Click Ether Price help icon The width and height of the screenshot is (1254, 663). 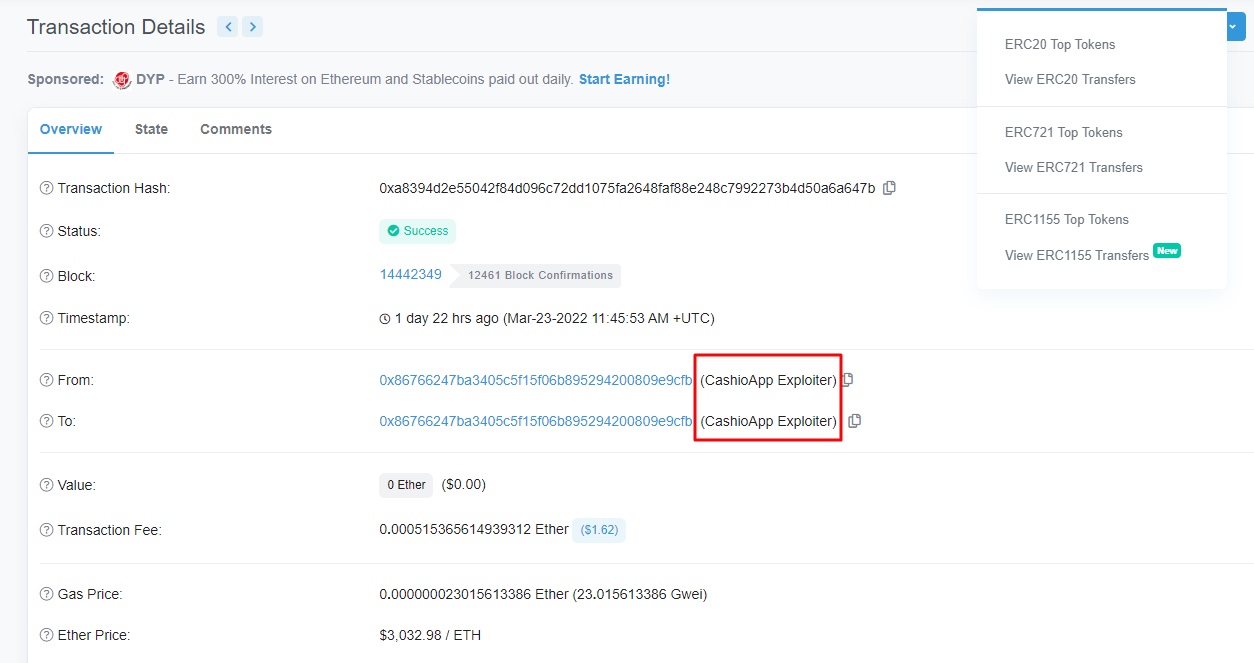tap(46, 635)
